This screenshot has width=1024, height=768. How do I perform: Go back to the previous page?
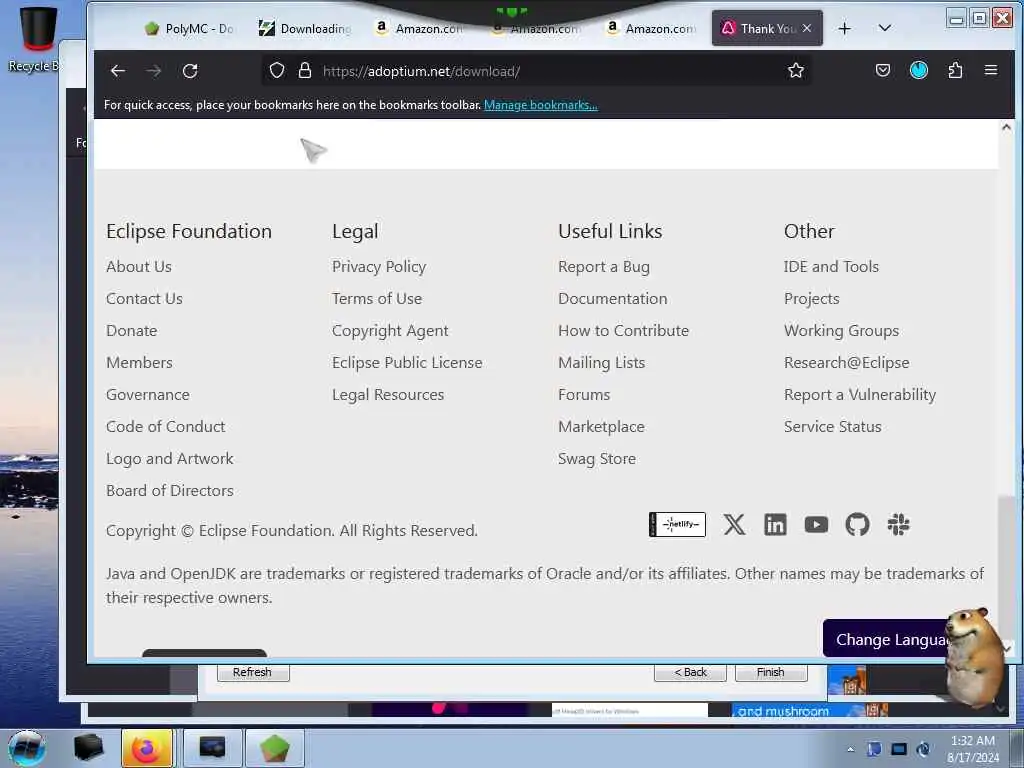pyautogui.click(x=118, y=71)
